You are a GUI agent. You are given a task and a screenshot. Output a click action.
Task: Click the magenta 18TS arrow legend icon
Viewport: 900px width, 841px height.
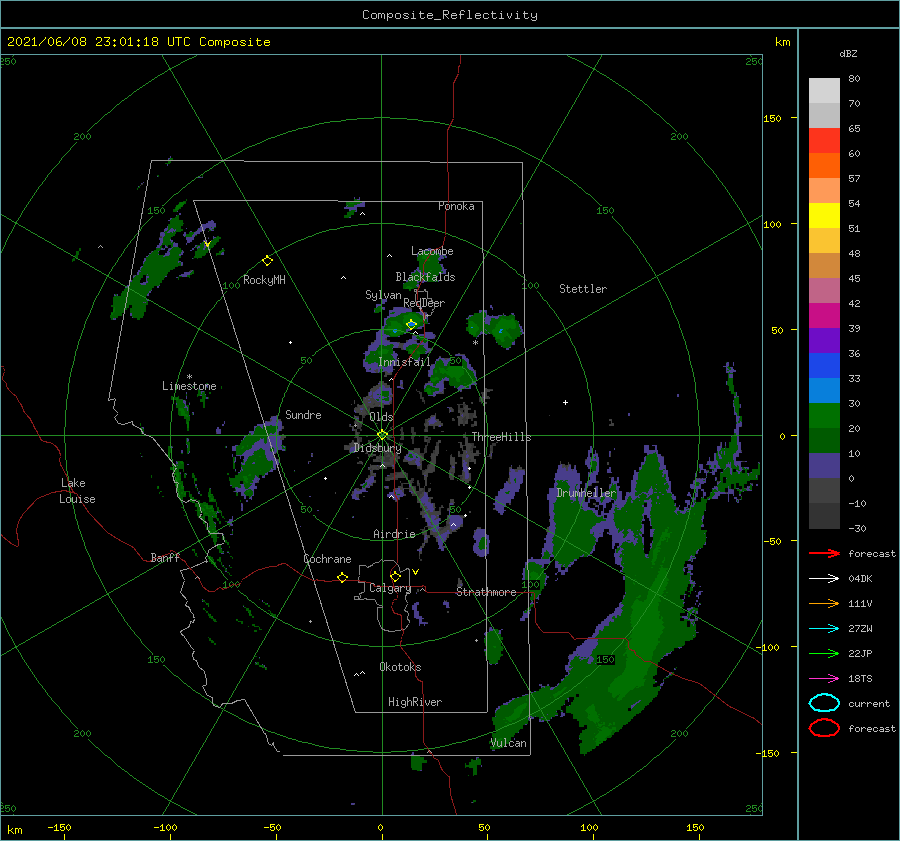click(x=825, y=678)
